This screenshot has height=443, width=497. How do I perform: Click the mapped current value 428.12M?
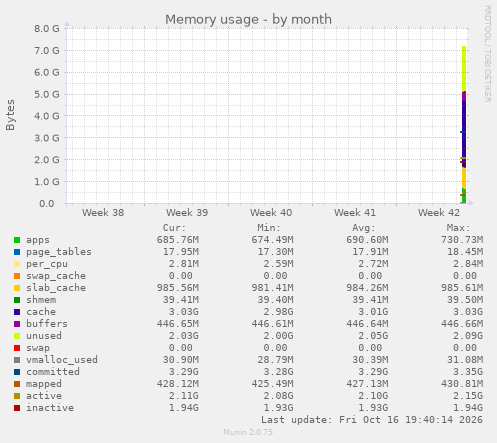coord(178,384)
